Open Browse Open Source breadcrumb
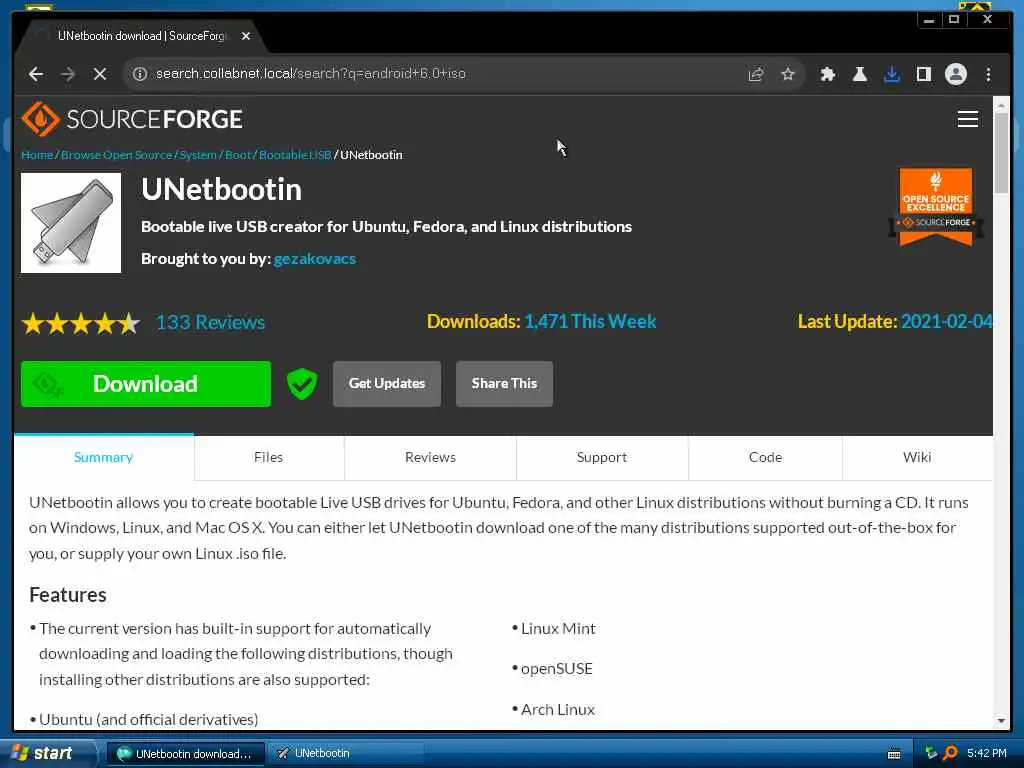Screen dimensions: 1024x768 [116, 155]
